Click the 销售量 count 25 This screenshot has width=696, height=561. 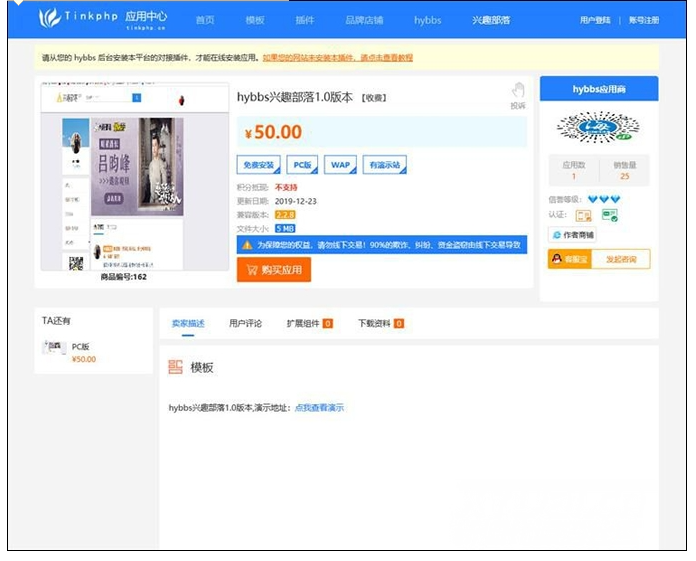click(625, 176)
